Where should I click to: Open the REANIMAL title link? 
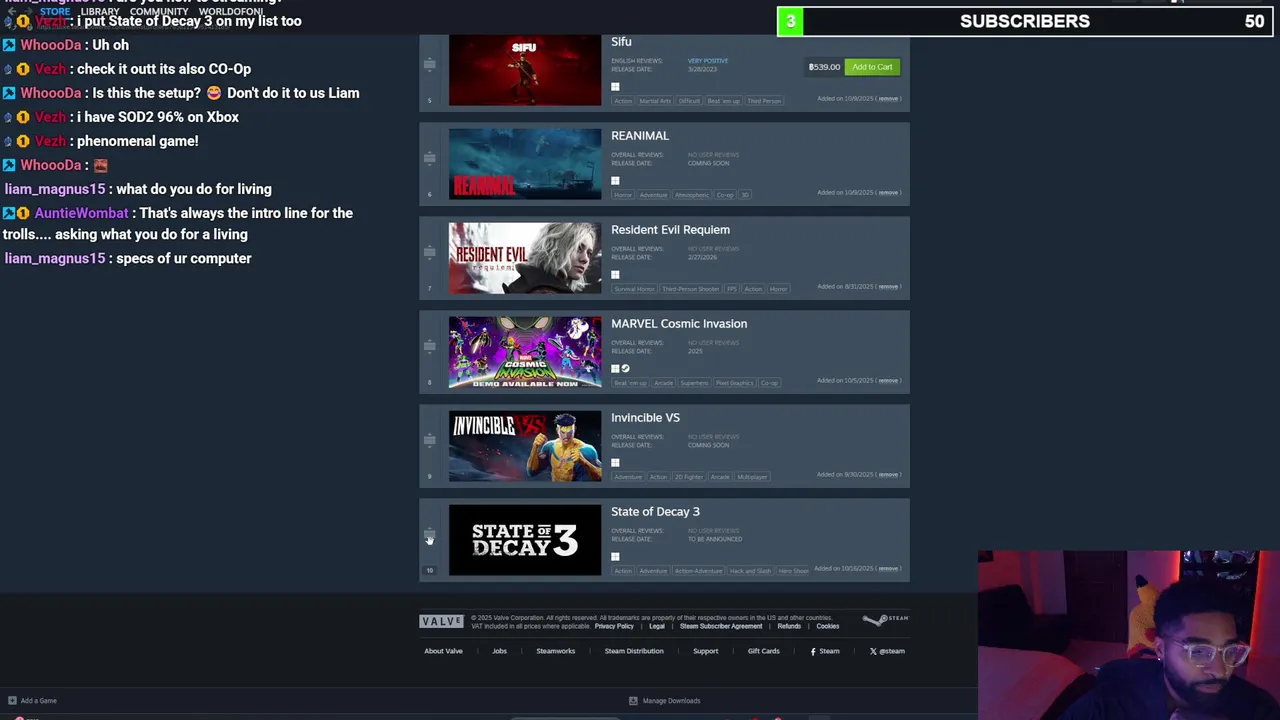pyautogui.click(x=640, y=136)
